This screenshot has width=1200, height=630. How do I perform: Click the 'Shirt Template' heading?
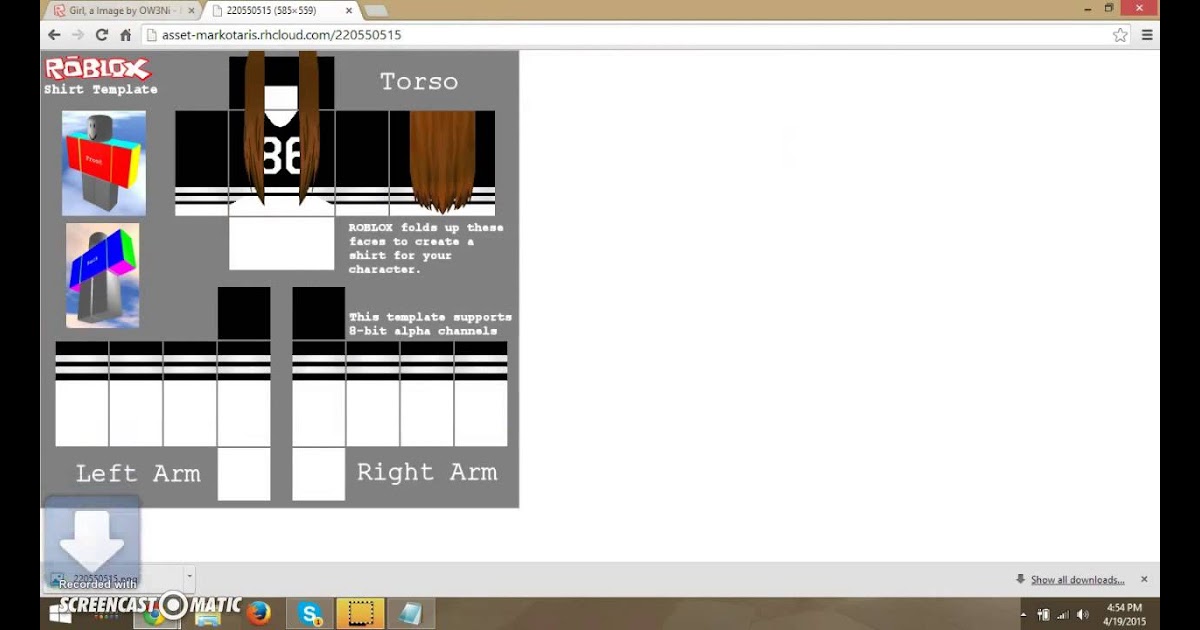coord(100,90)
